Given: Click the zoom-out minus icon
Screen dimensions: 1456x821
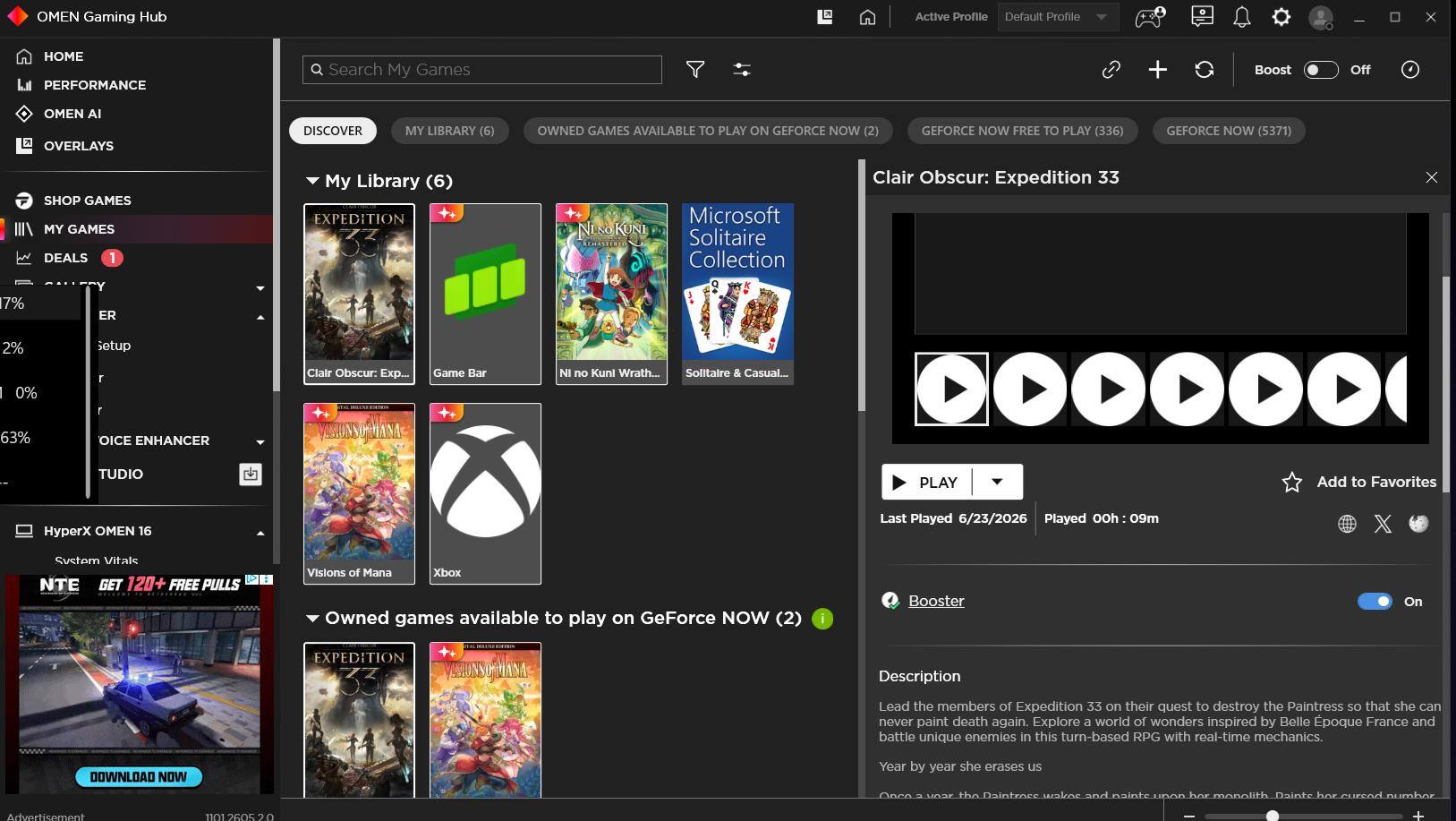Looking at the screenshot, I should pyautogui.click(x=1189, y=816).
